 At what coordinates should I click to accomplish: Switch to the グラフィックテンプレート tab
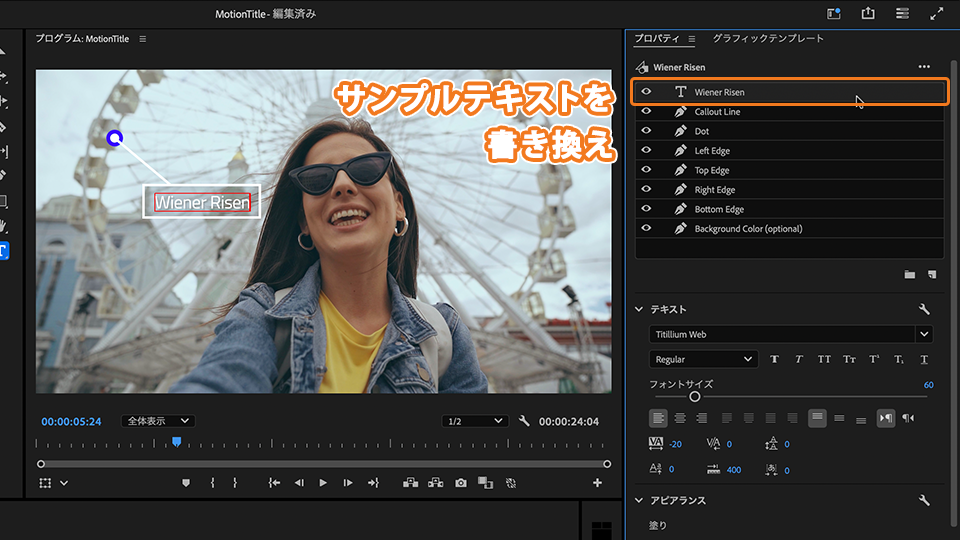pos(768,39)
